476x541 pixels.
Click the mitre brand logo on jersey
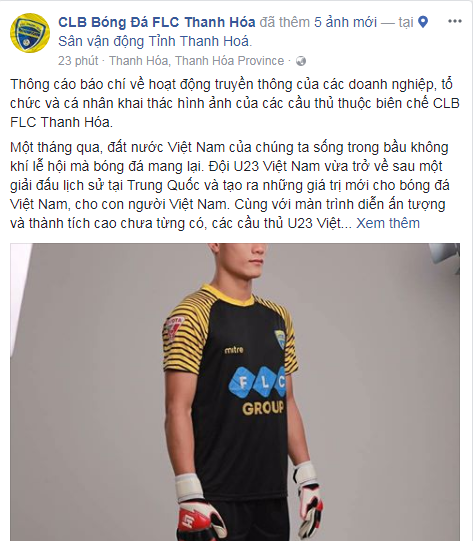(234, 350)
